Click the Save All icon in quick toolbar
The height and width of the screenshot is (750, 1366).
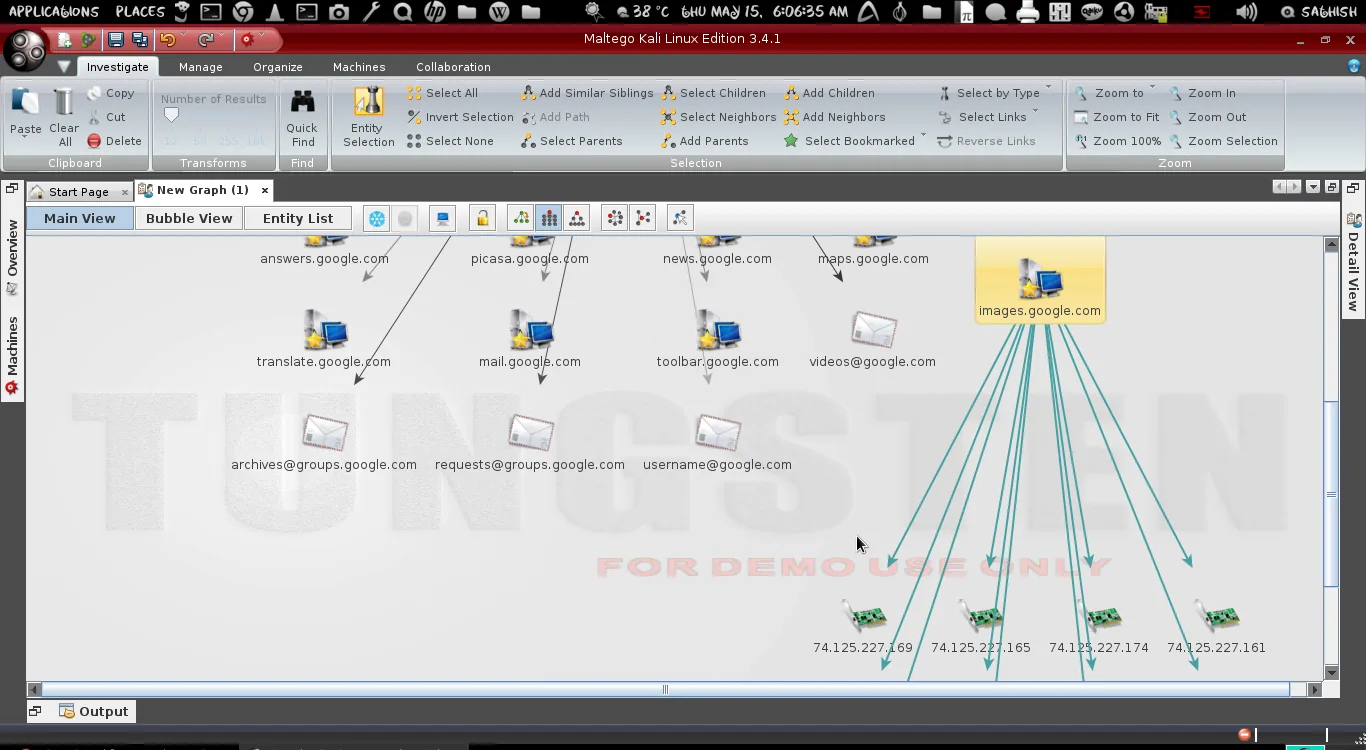(140, 40)
